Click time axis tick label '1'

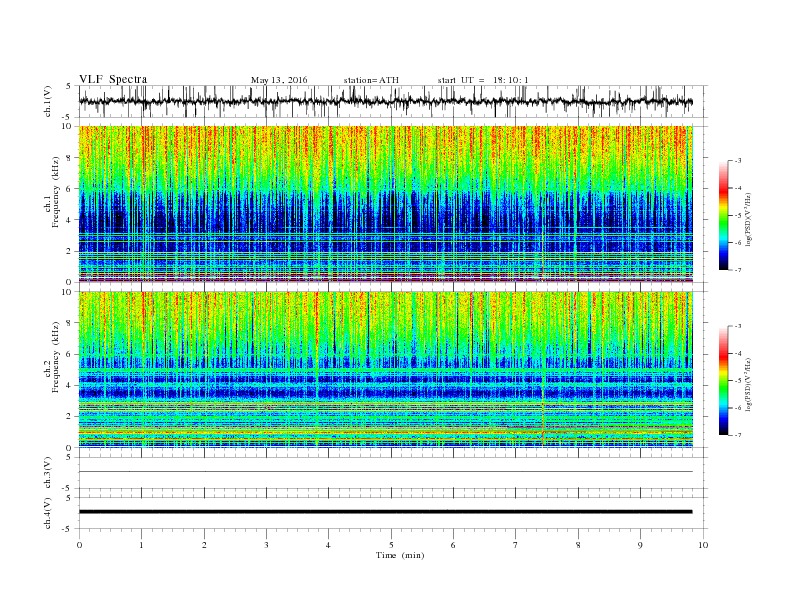tap(141, 545)
